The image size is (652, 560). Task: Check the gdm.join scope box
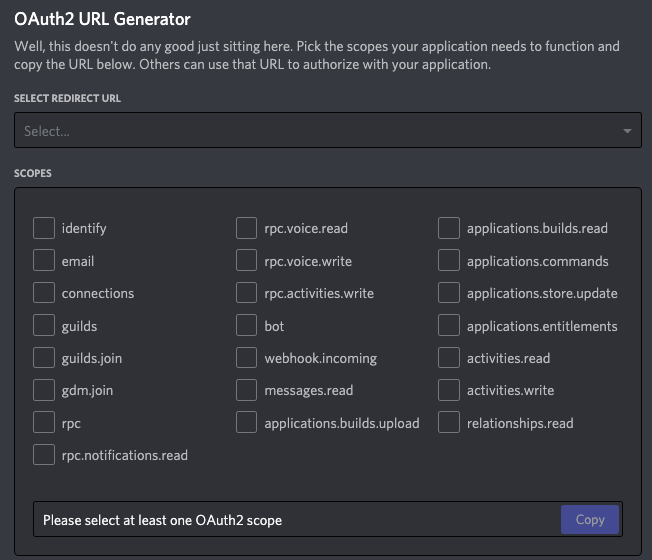[44, 390]
